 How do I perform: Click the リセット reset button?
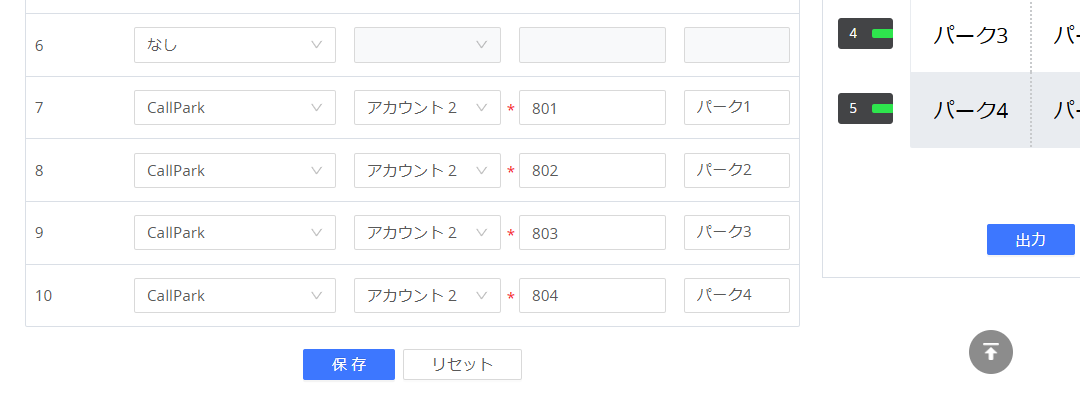tap(462, 365)
